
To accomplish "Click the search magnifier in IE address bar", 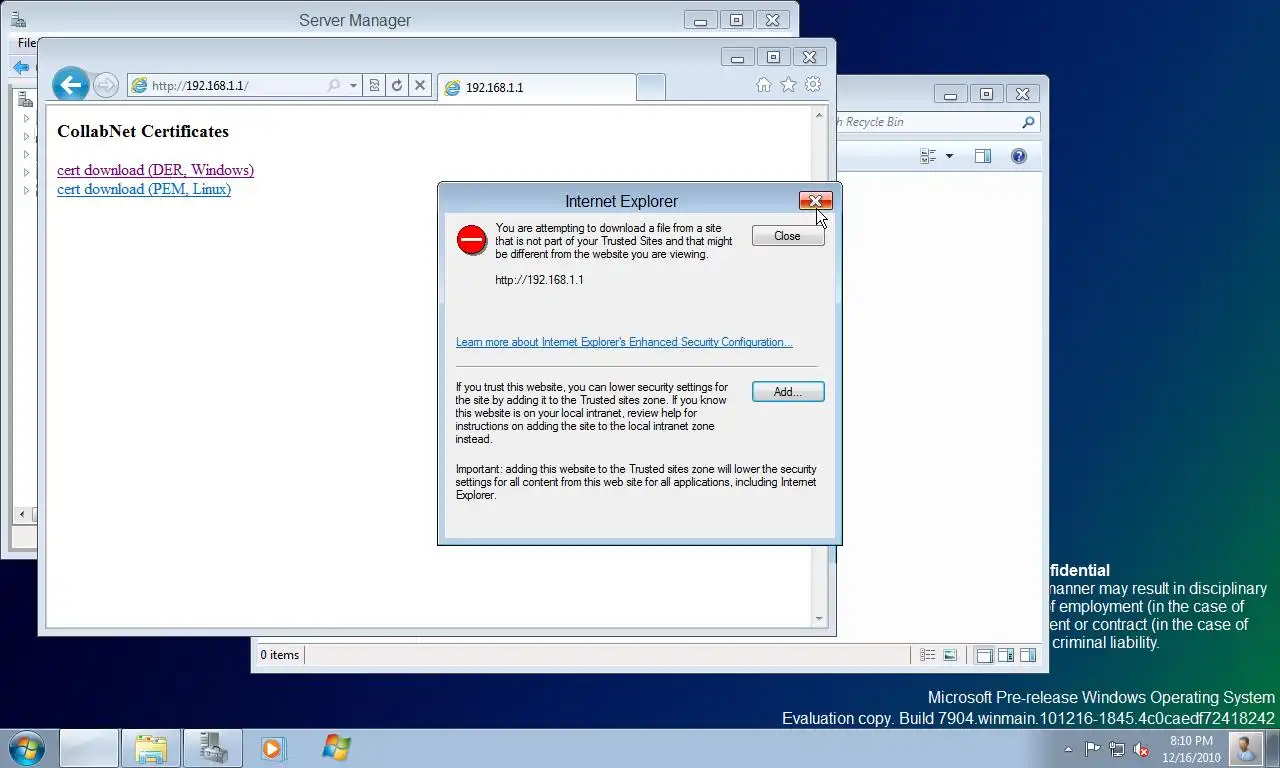I will pos(334,86).
